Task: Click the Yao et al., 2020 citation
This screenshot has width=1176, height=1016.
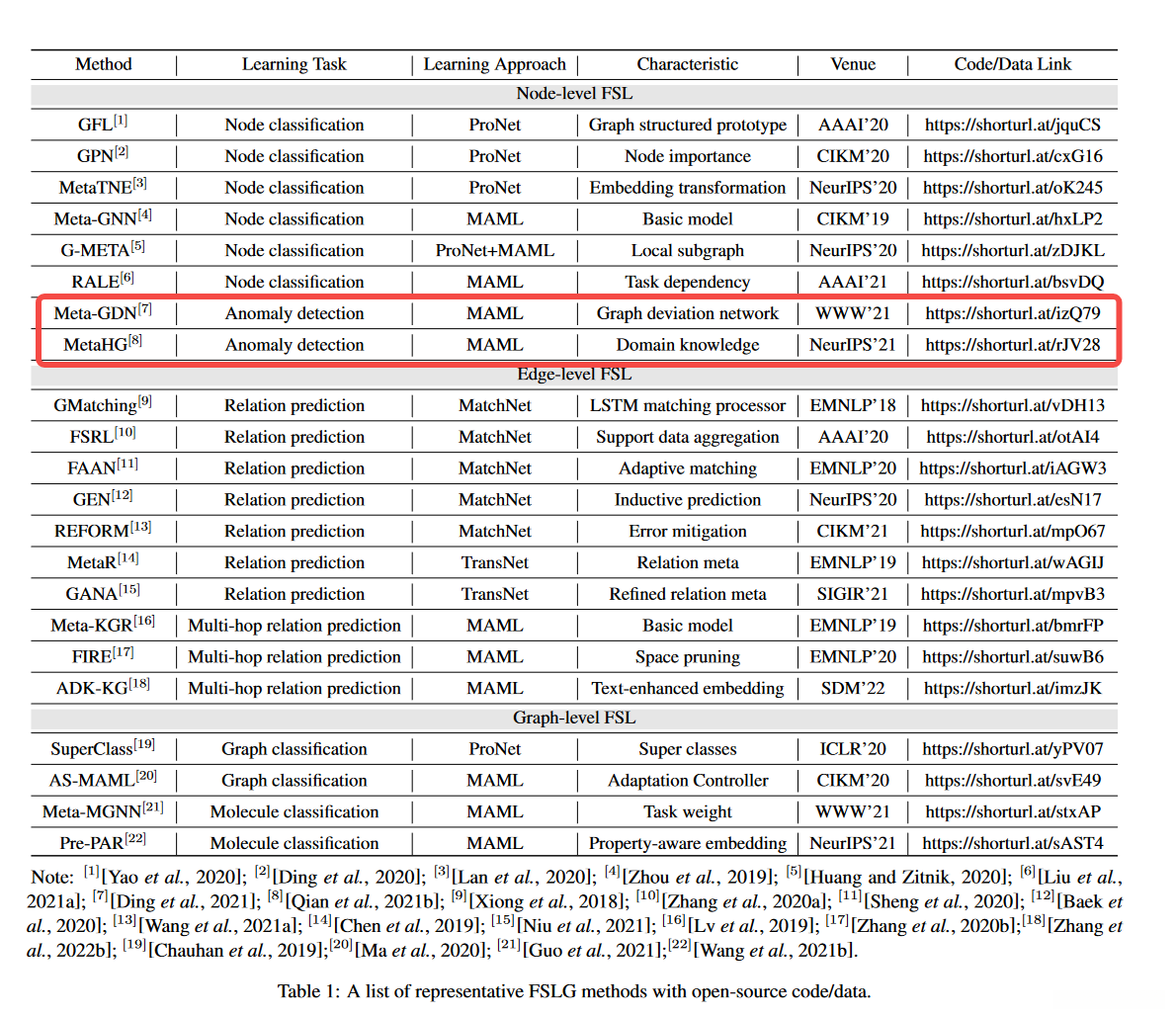Action: [173, 878]
